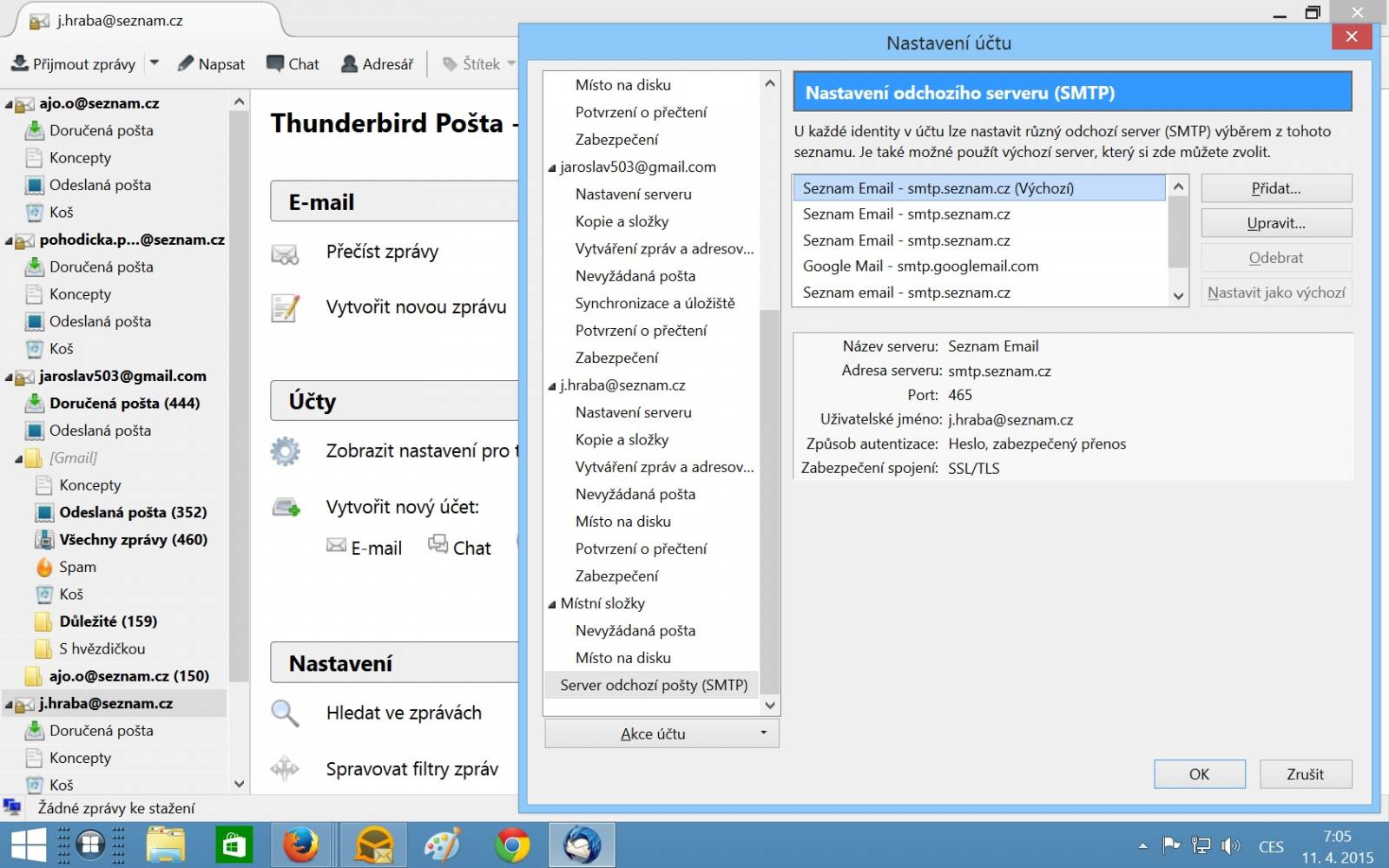The height and width of the screenshot is (868, 1389).
Task: Open Odeslaná pošta under pohodicka.p account
Action: pos(100,321)
